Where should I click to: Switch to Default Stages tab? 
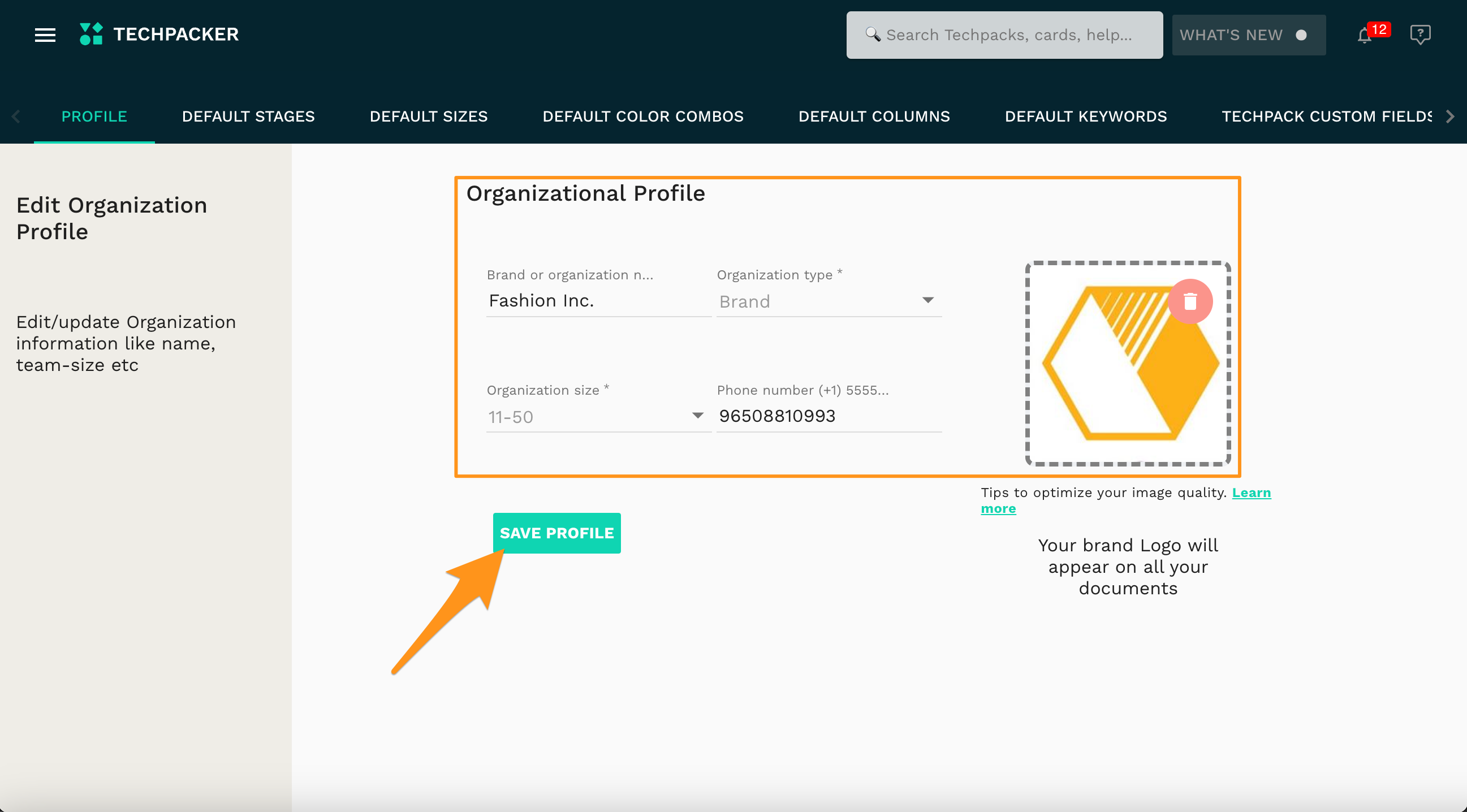tap(248, 116)
